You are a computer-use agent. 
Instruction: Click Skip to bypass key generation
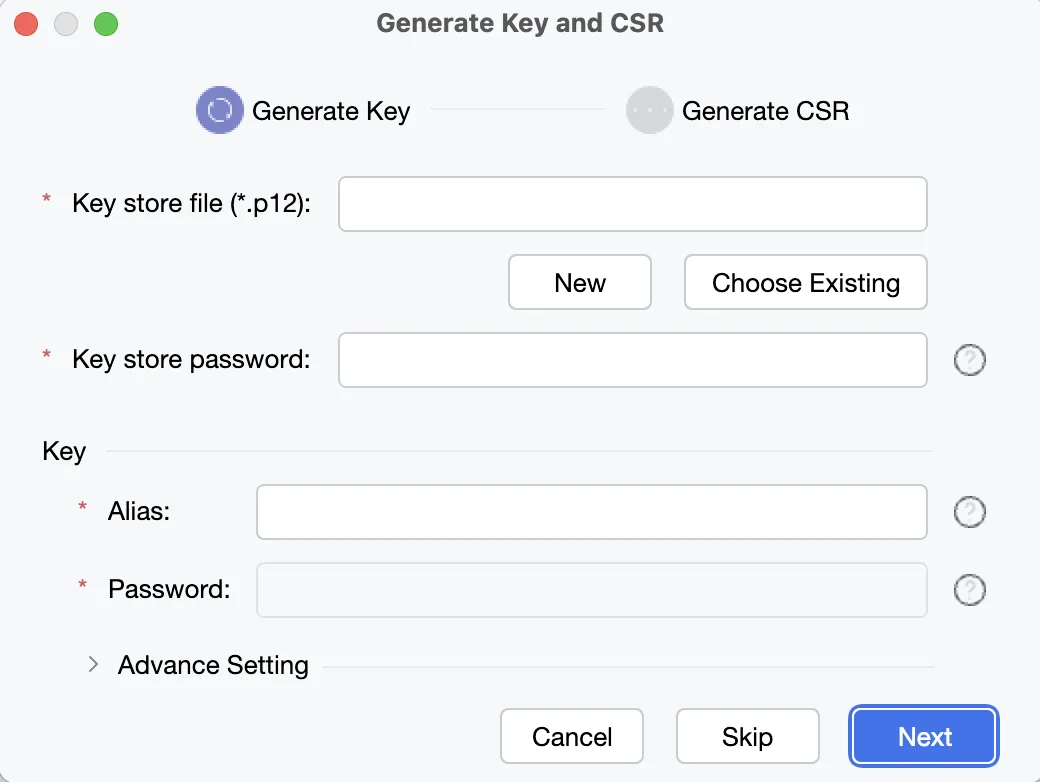tap(748, 736)
